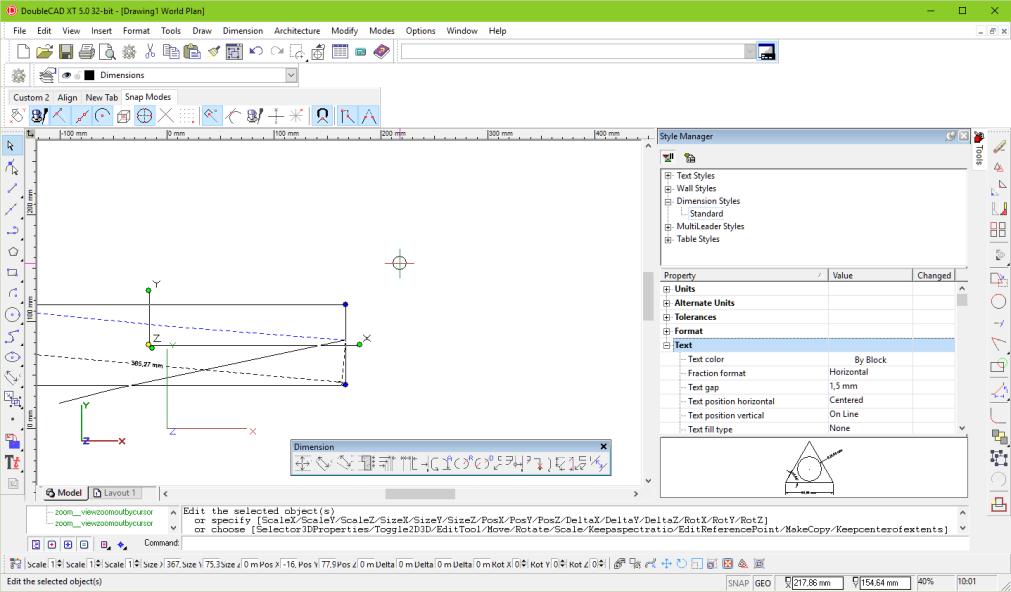
Task: Toggle the Quadrant Point snap mode
Action: (144, 116)
